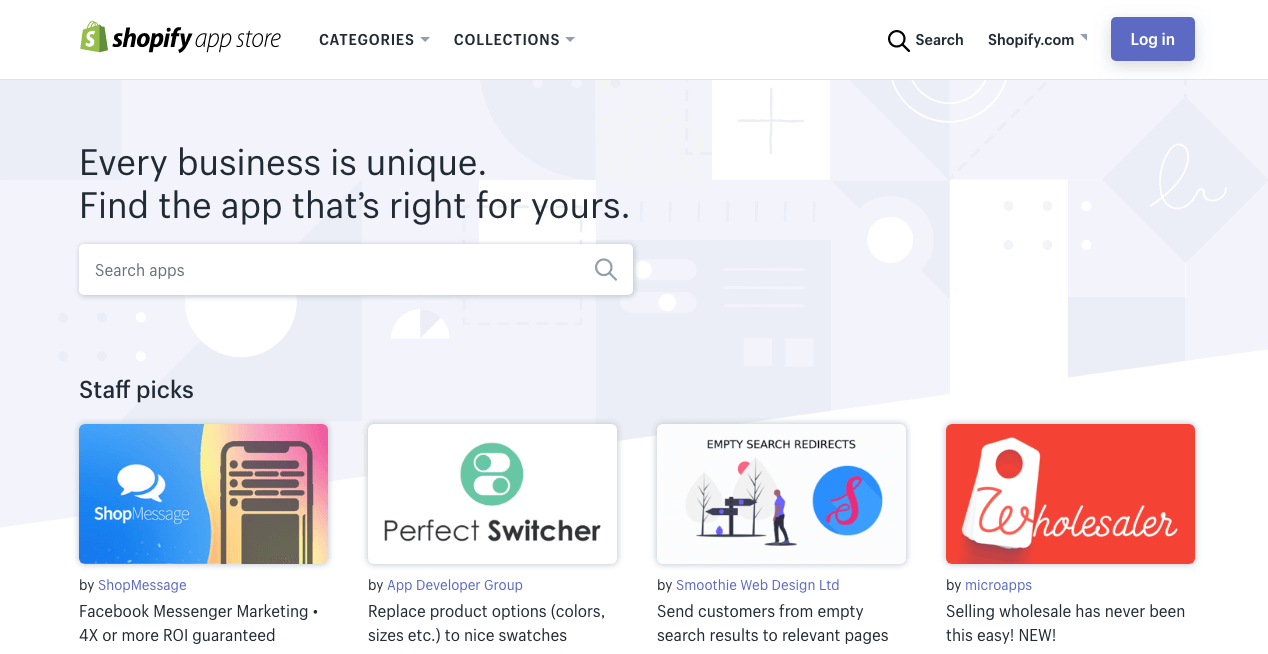Visit the App Developer Group link
The width and height of the screenshot is (1268, 654).
[x=455, y=585]
